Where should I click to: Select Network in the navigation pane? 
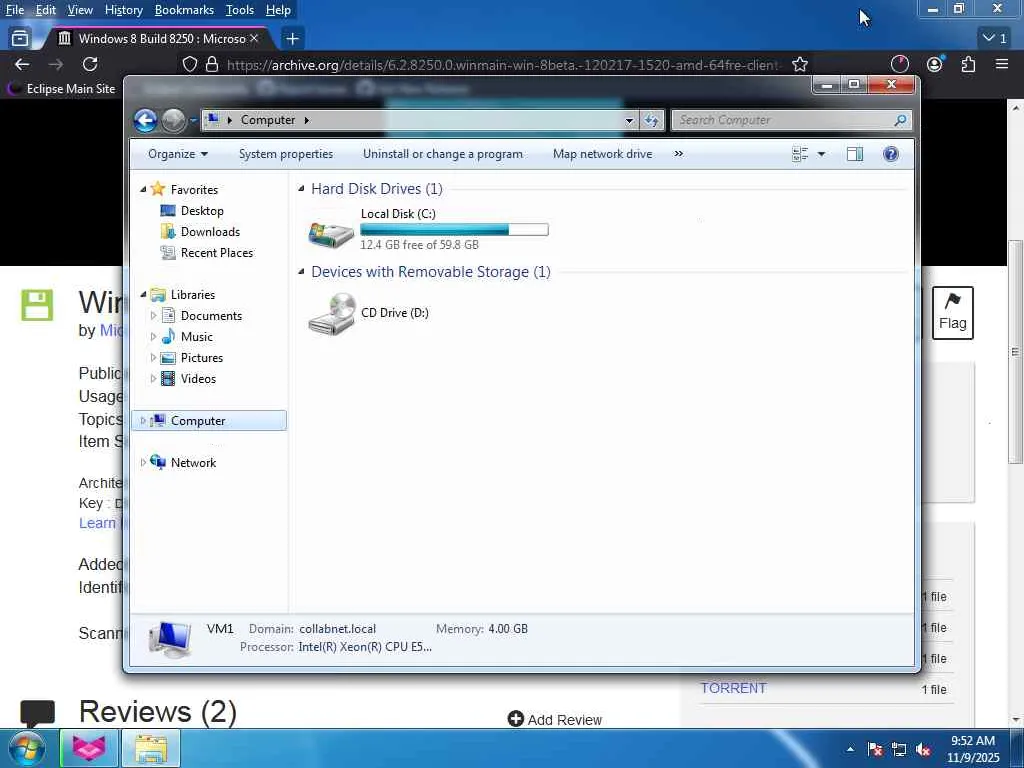coord(193,462)
